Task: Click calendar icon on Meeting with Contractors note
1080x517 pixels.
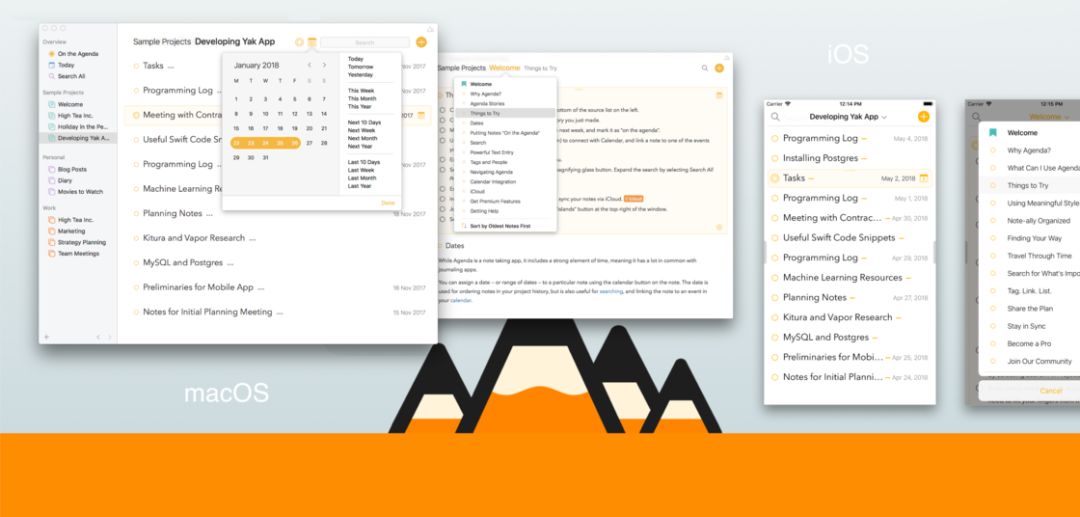Action: tap(422, 115)
